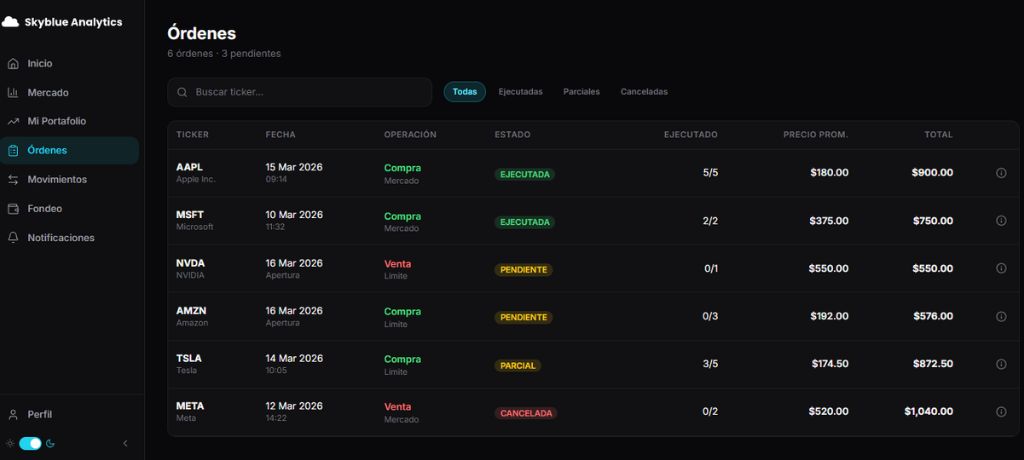Open Mi Portafolio from the sidebar
Viewport: 1024px width, 460px height.
(x=69, y=122)
